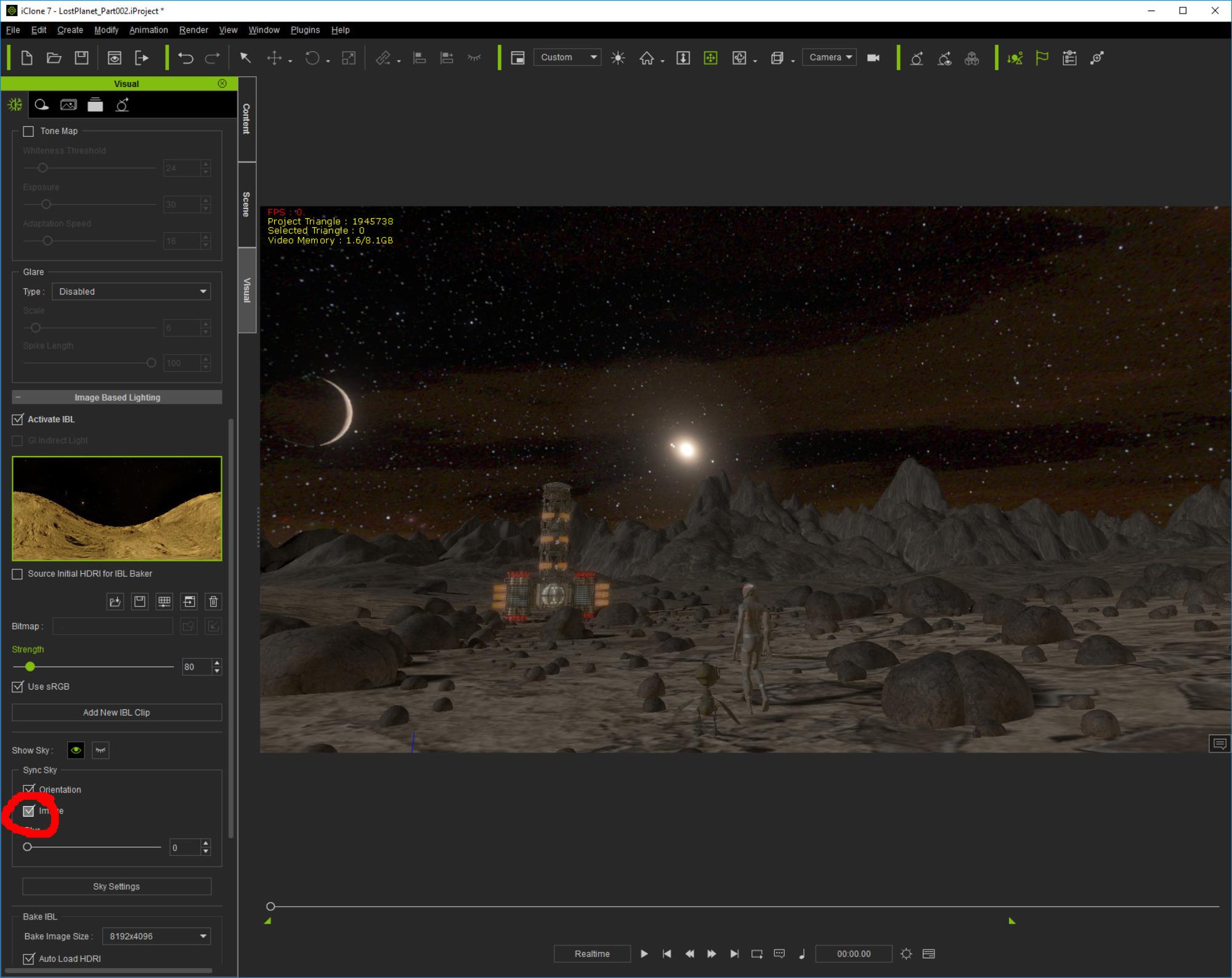Open the Render menu
Screen dimensions: 1232x978
click(x=193, y=30)
